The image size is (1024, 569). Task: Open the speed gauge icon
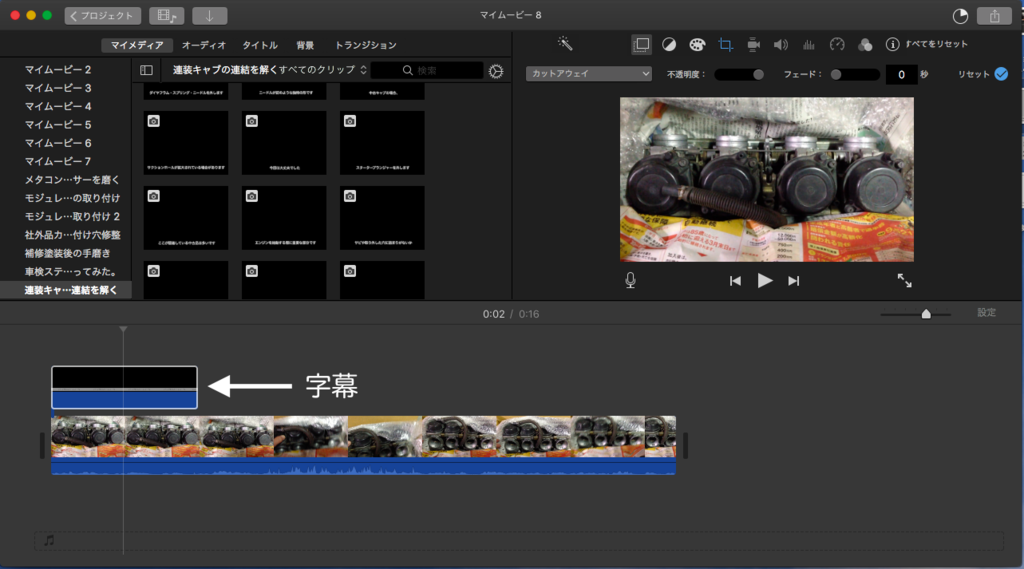pos(837,44)
